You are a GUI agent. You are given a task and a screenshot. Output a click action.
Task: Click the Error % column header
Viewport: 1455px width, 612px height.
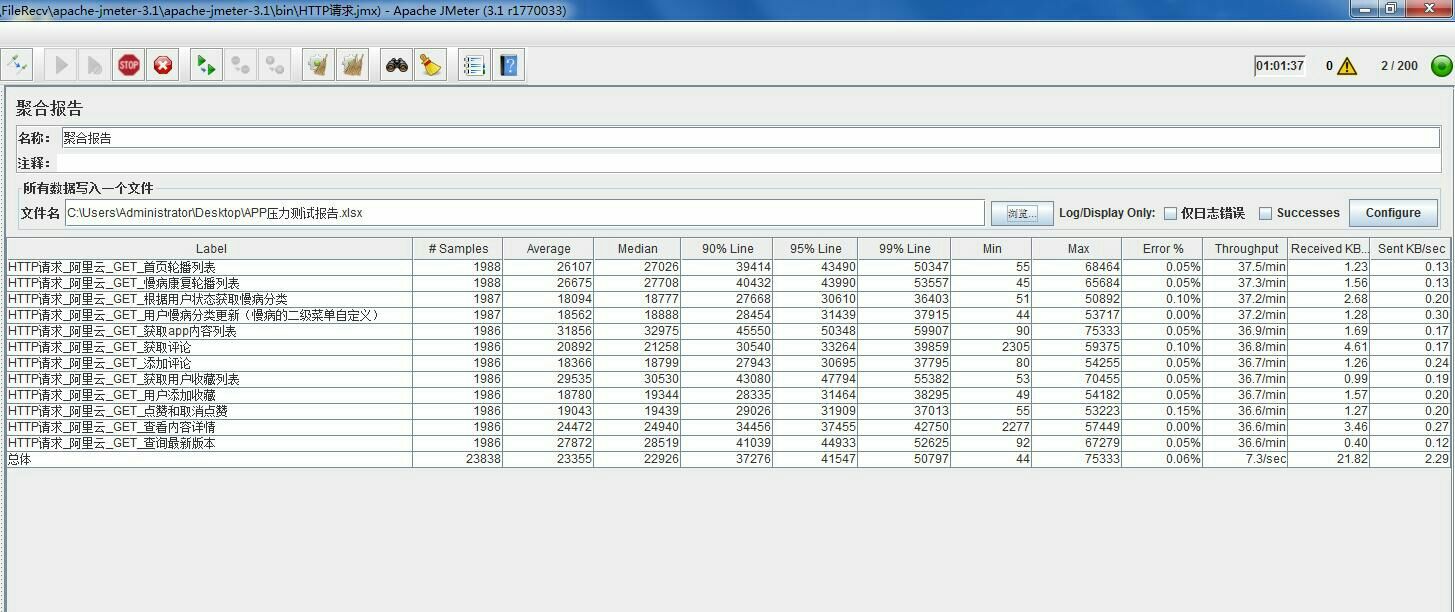[x=1162, y=249]
